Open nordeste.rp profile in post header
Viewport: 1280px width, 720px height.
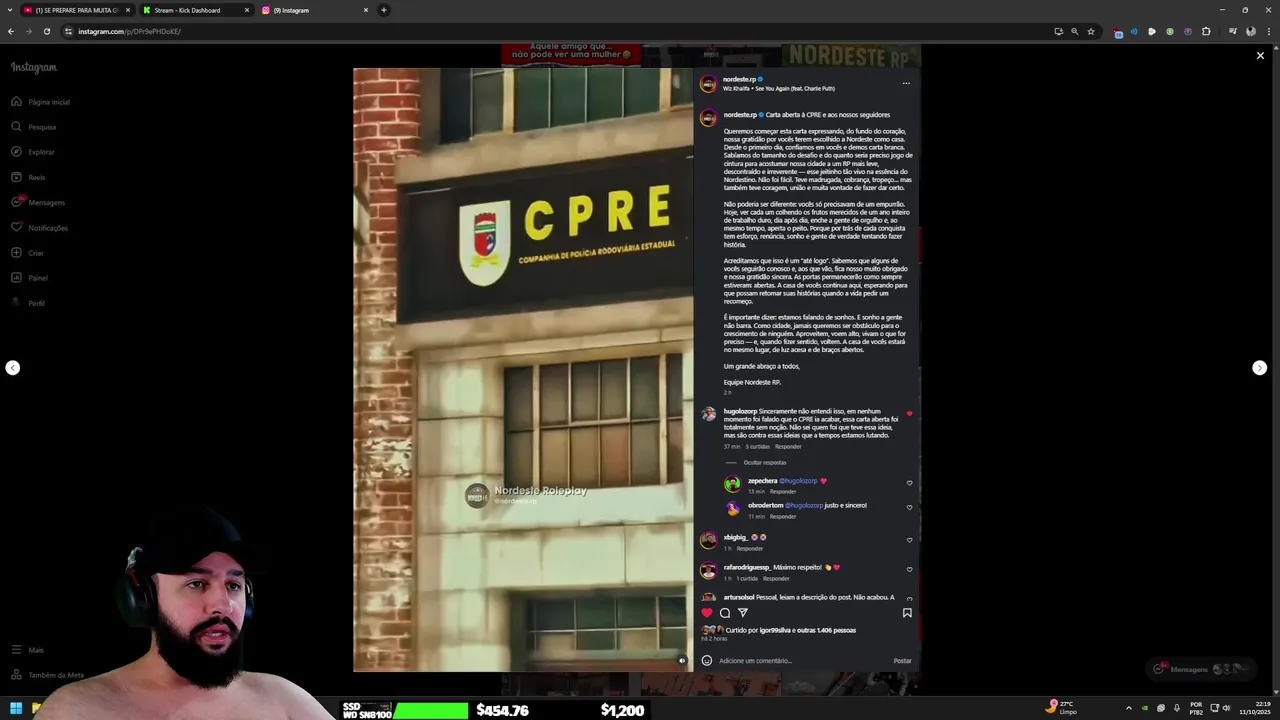739,79
